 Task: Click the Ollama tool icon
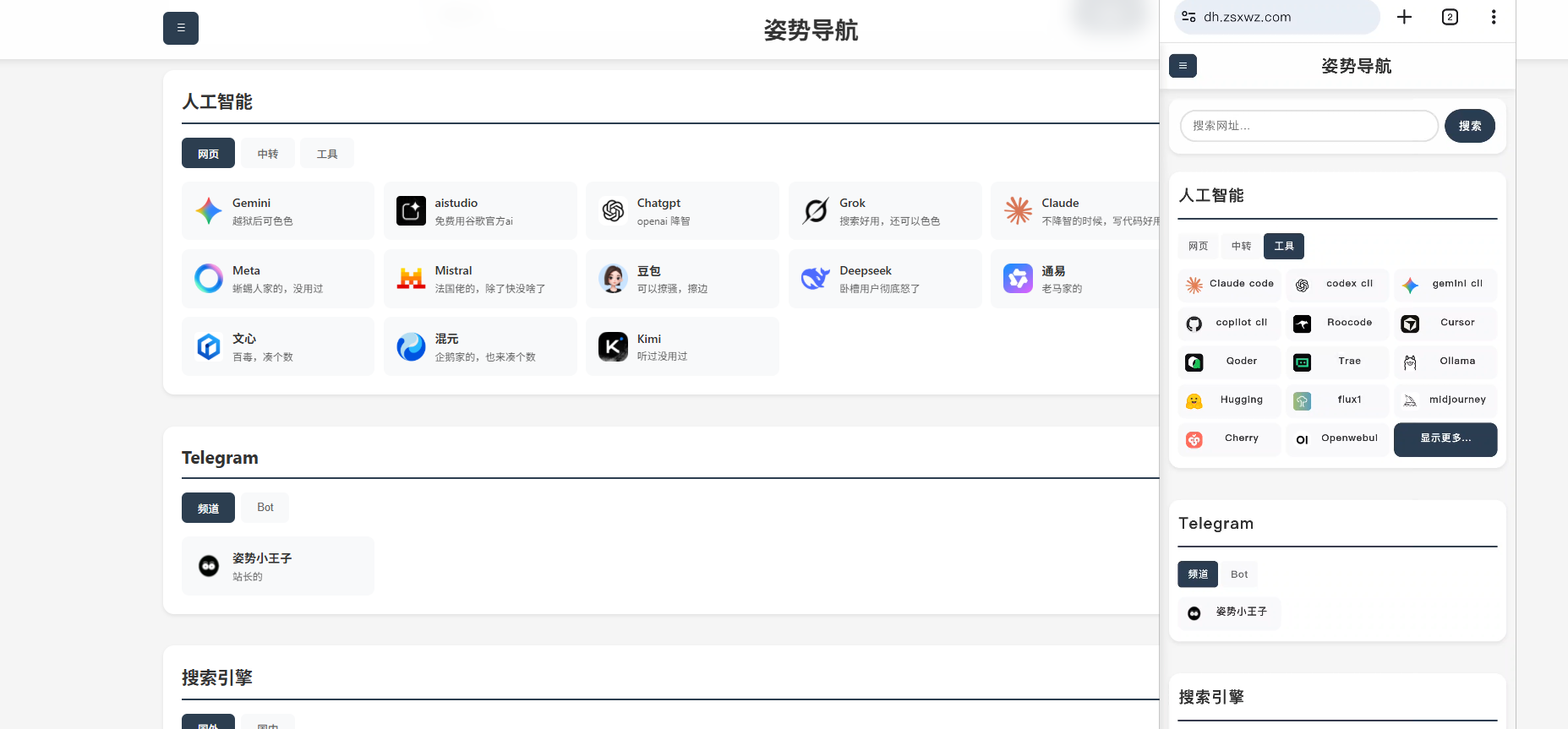click(1410, 362)
